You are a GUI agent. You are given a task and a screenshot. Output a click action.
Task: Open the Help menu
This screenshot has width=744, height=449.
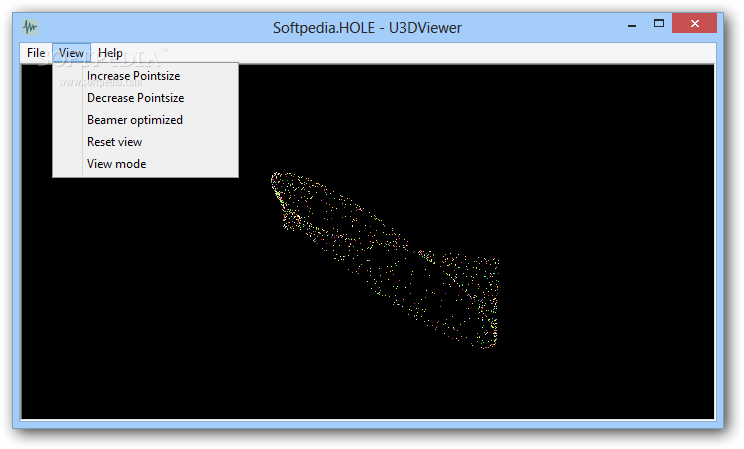pos(110,53)
